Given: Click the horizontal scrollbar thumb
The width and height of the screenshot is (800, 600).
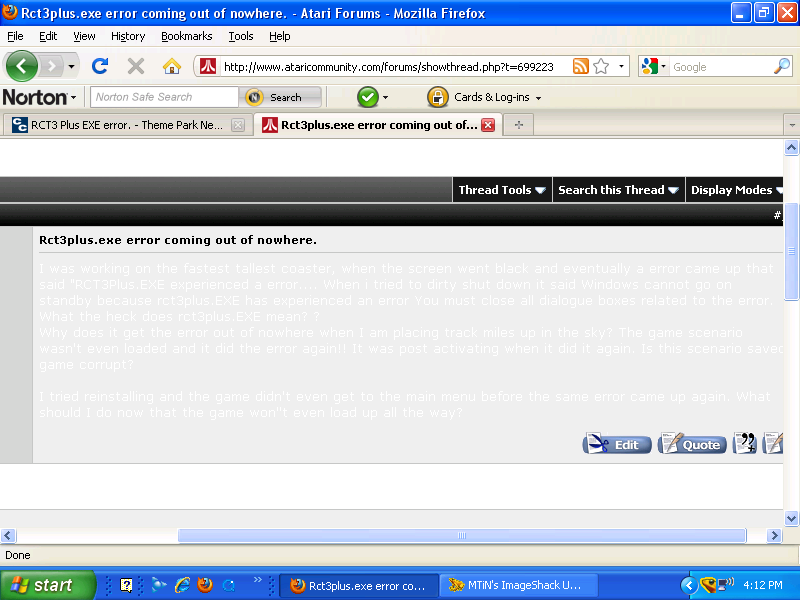Looking at the screenshot, I should coord(462,535).
